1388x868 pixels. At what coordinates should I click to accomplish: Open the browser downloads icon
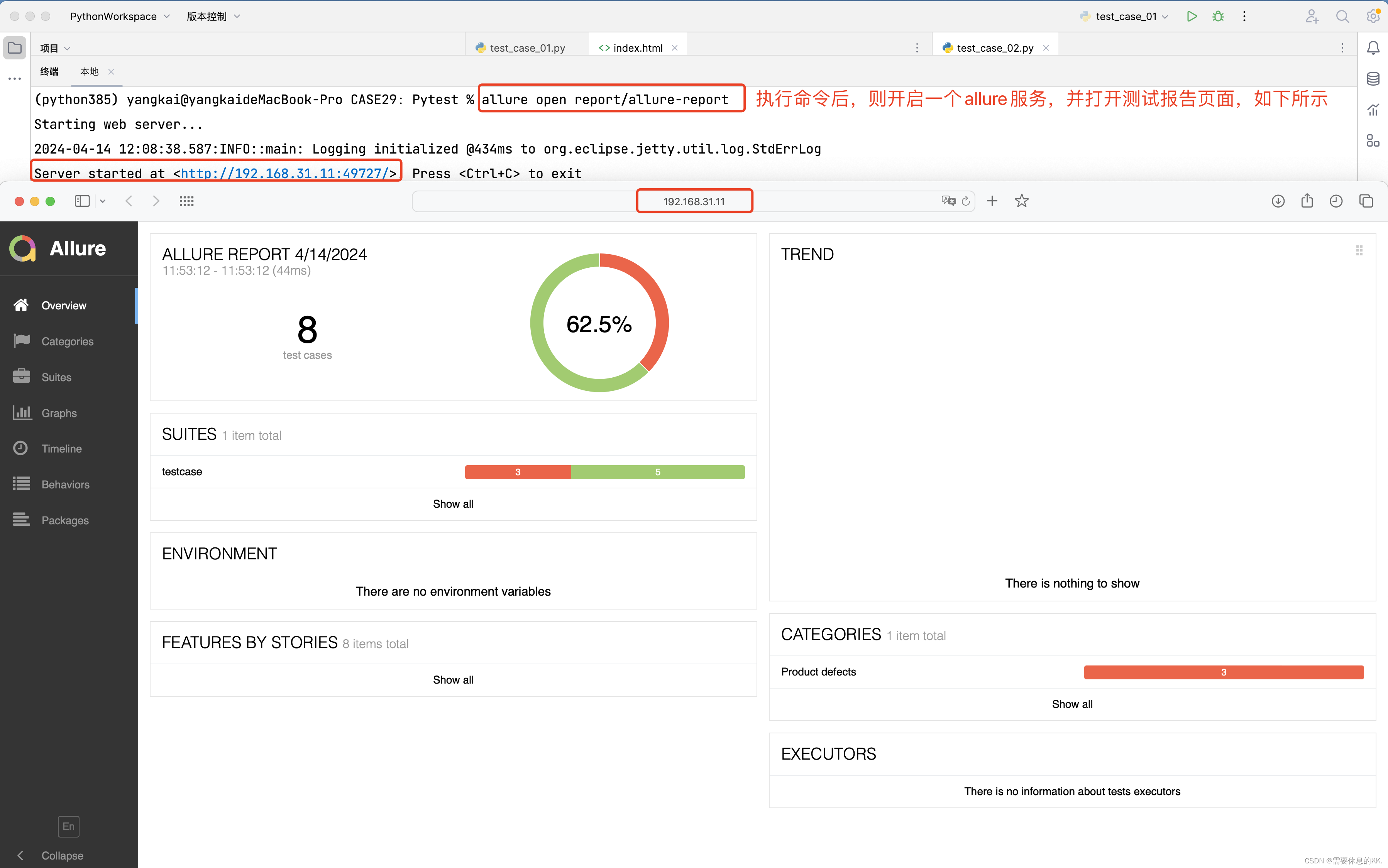click(x=1278, y=201)
